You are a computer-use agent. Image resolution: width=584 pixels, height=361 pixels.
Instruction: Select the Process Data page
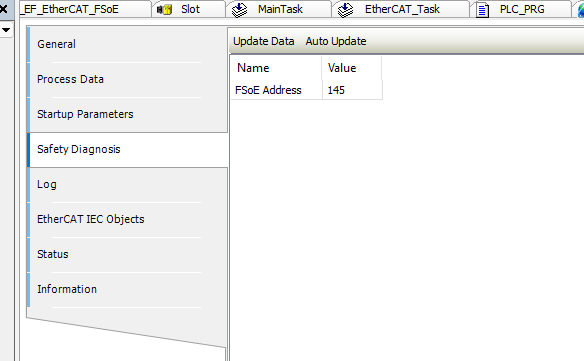[128, 79]
